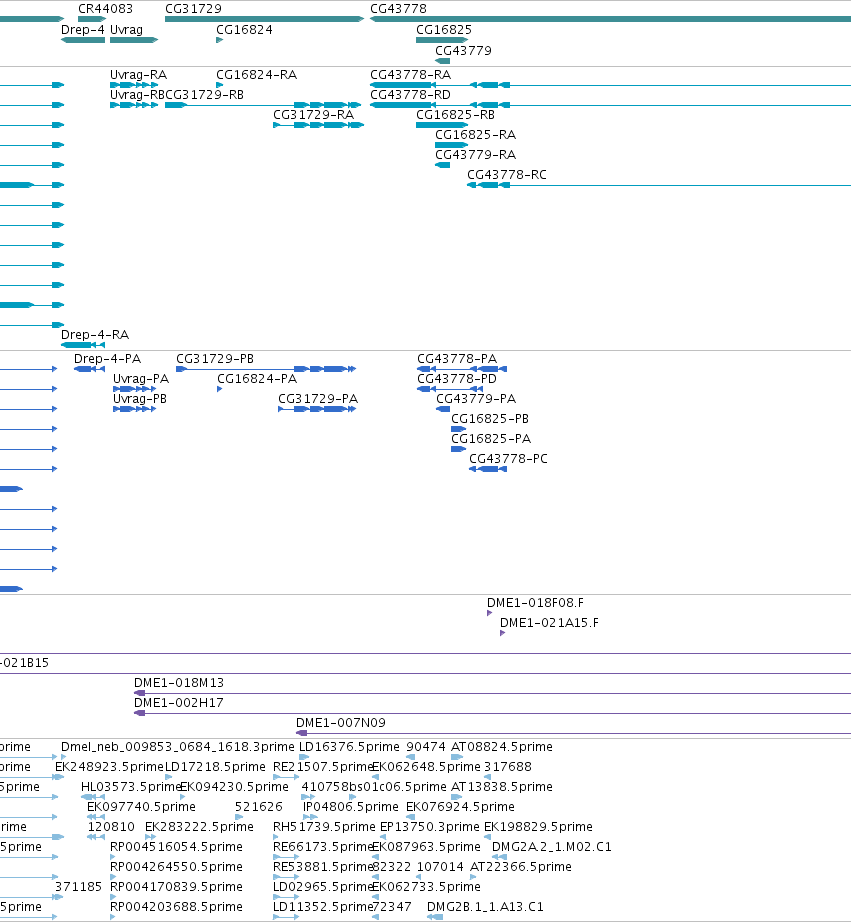Viewport: 851px width, 922px height.
Task: Select transcript CG31729-RB
Action: (x=205, y=95)
